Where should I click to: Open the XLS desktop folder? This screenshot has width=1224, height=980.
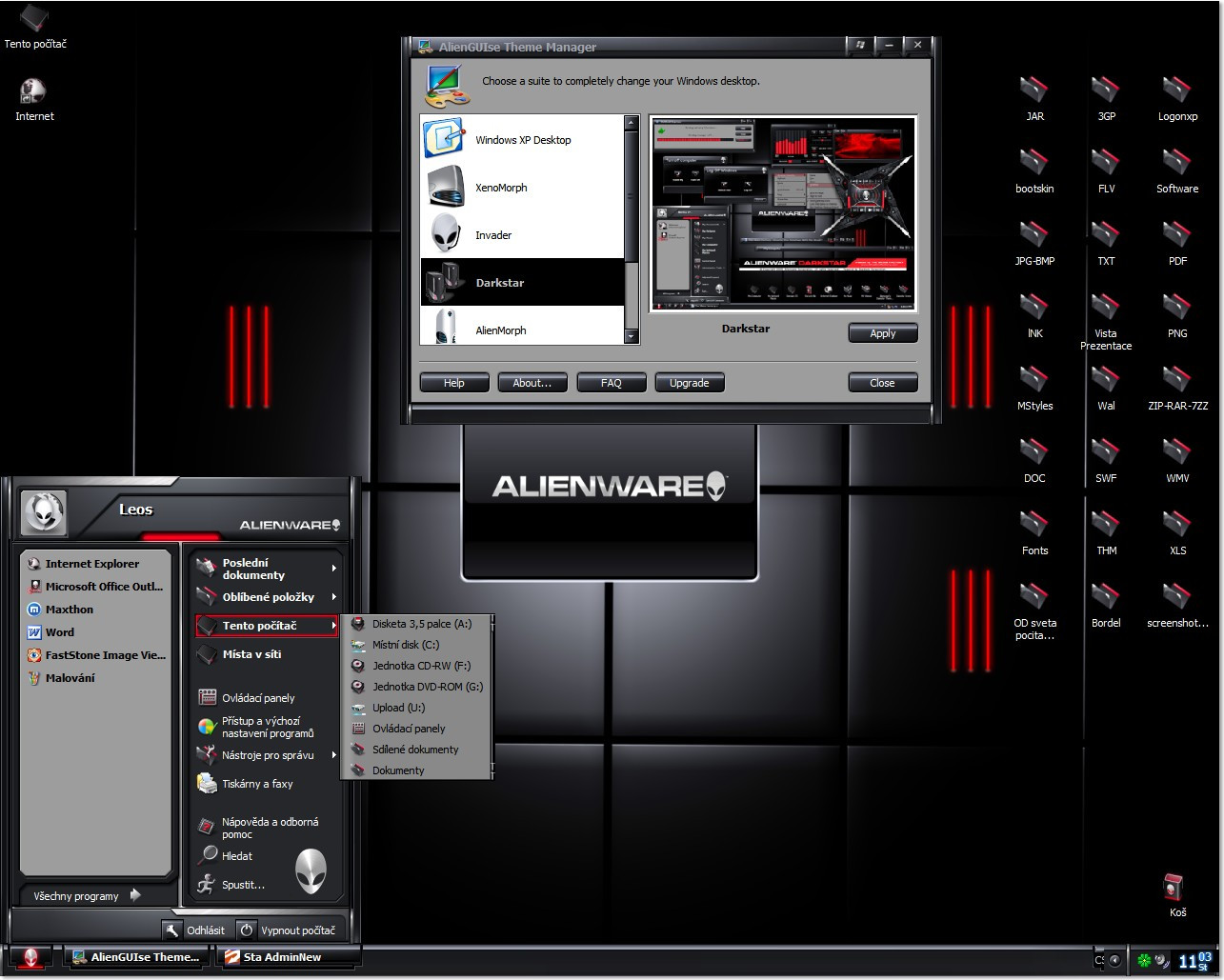click(x=1177, y=533)
